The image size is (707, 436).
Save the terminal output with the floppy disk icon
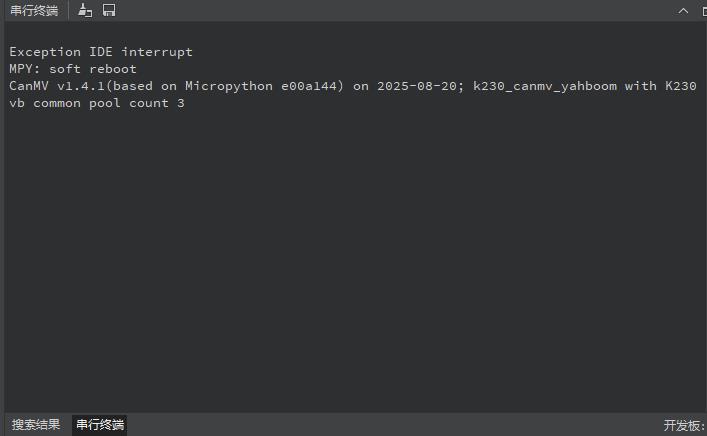(x=109, y=10)
